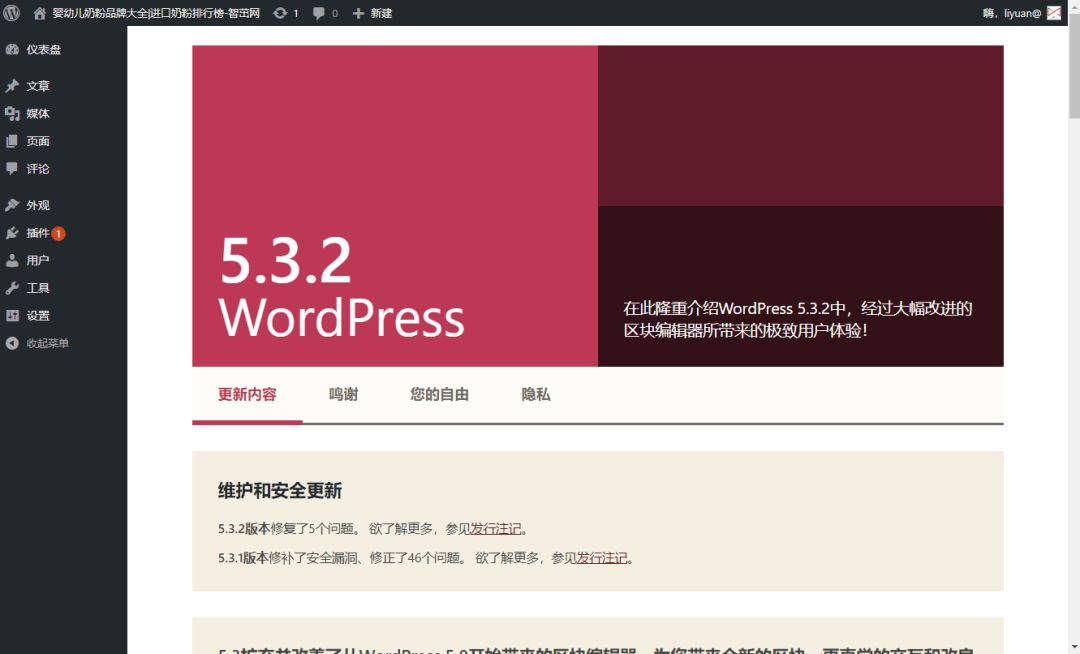Open the 新建 menu text
Screen dimensions: 1080x654
tap(381, 13)
